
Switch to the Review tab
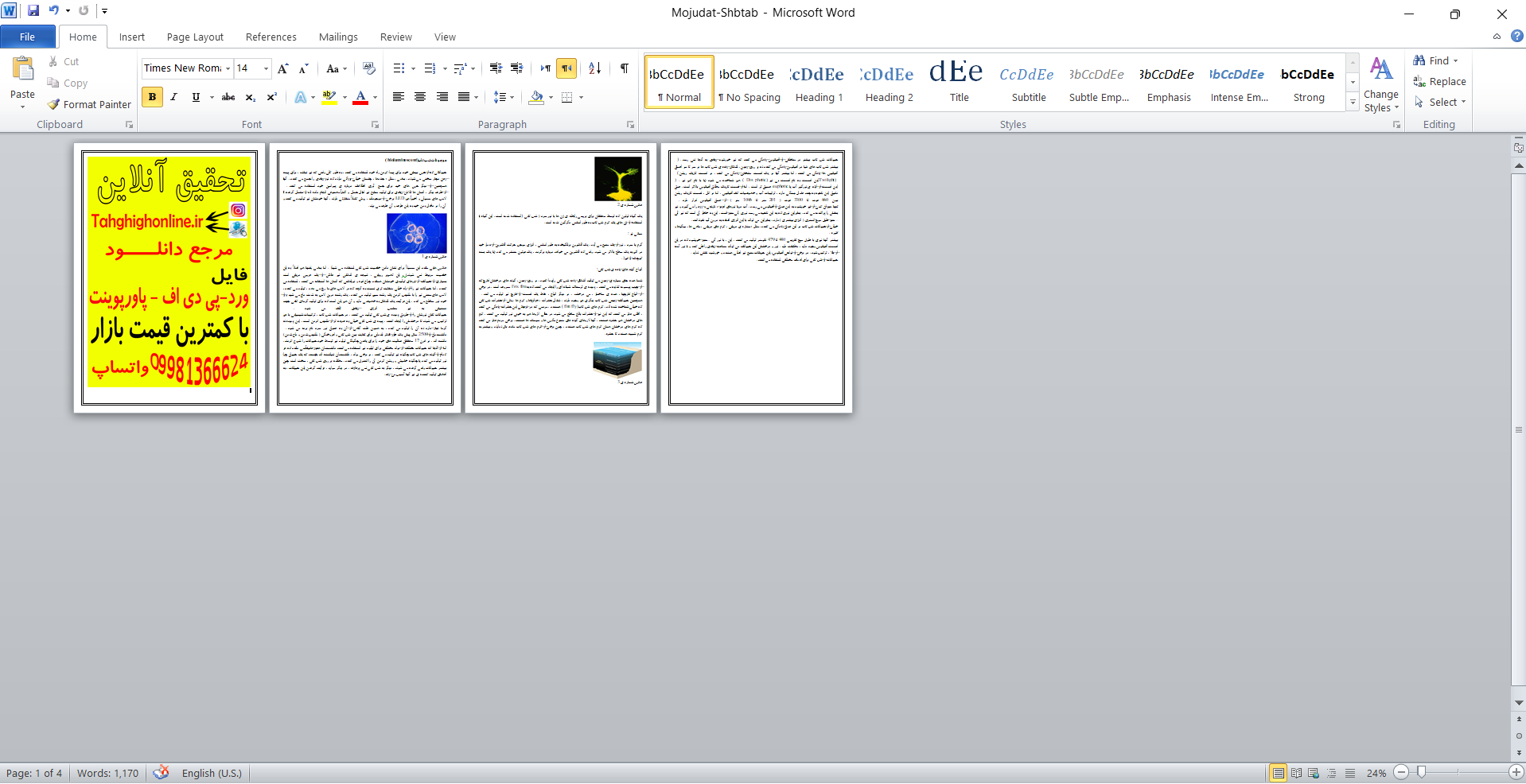click(396, 37)
